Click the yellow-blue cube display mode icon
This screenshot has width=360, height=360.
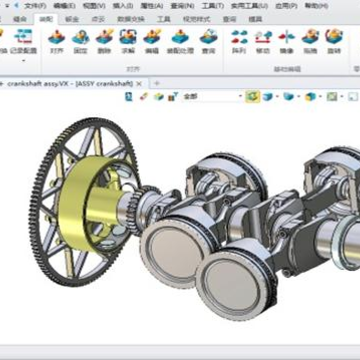310,97
